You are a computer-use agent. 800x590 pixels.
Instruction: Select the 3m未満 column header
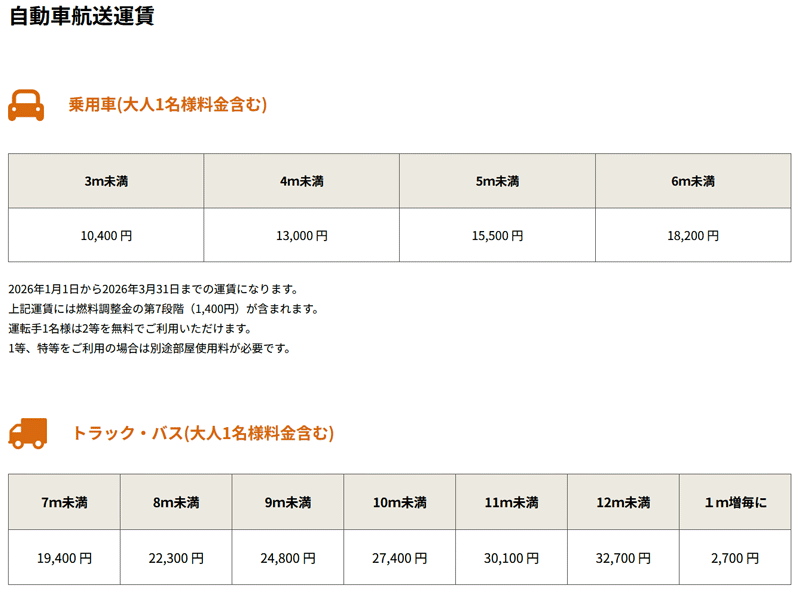point(106,181)
